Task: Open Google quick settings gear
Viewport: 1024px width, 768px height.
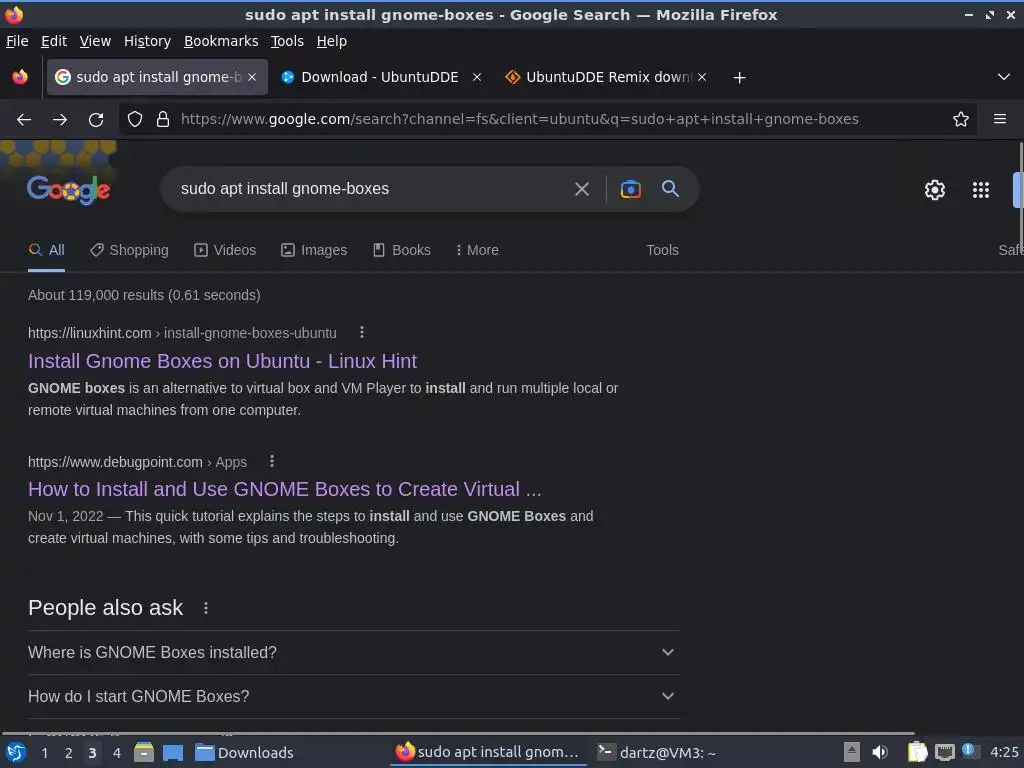Action: [935, 190]
